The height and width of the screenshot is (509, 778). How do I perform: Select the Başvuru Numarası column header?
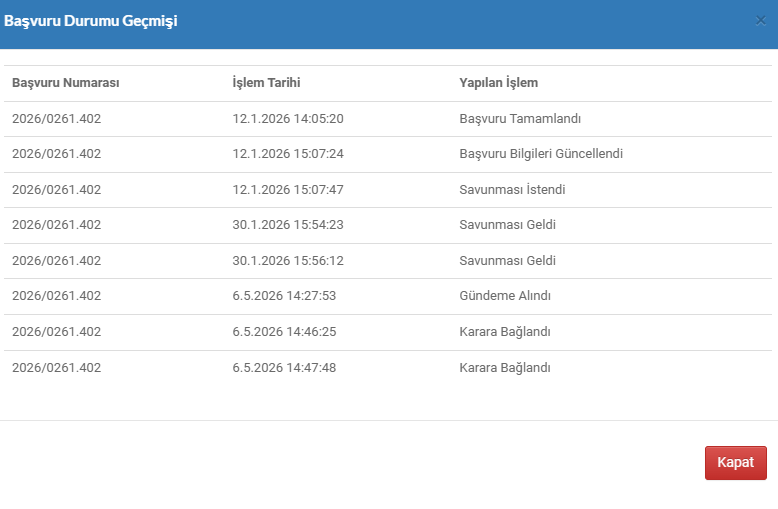point(65,83)
